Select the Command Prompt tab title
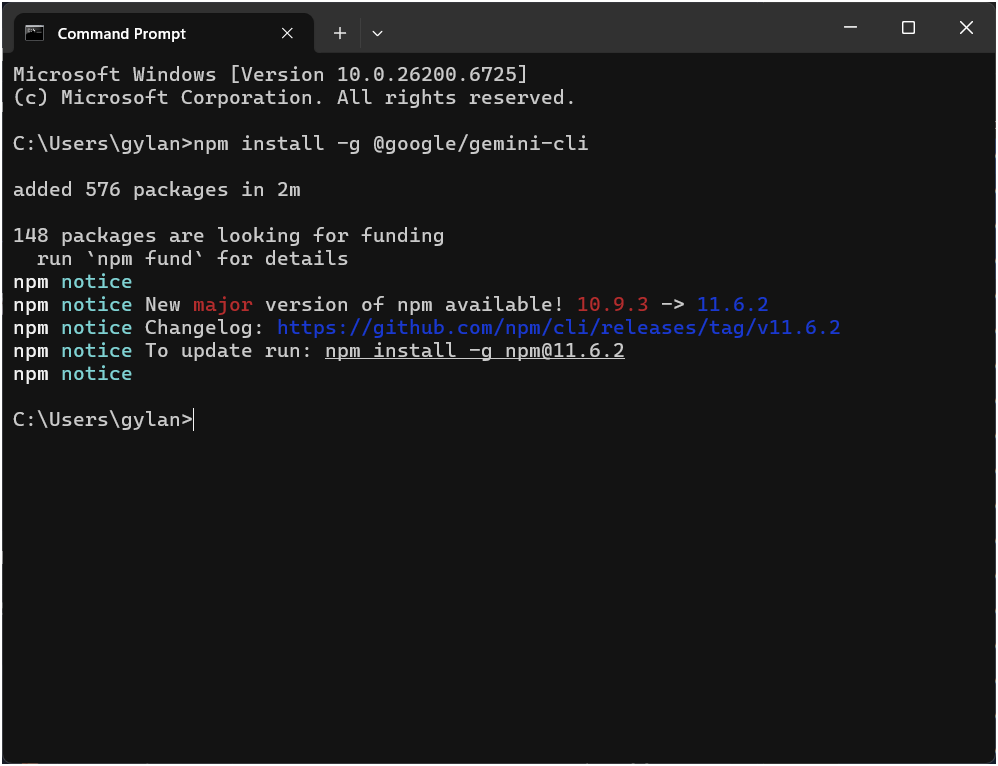The image size is (998, 766). point(122,34)
